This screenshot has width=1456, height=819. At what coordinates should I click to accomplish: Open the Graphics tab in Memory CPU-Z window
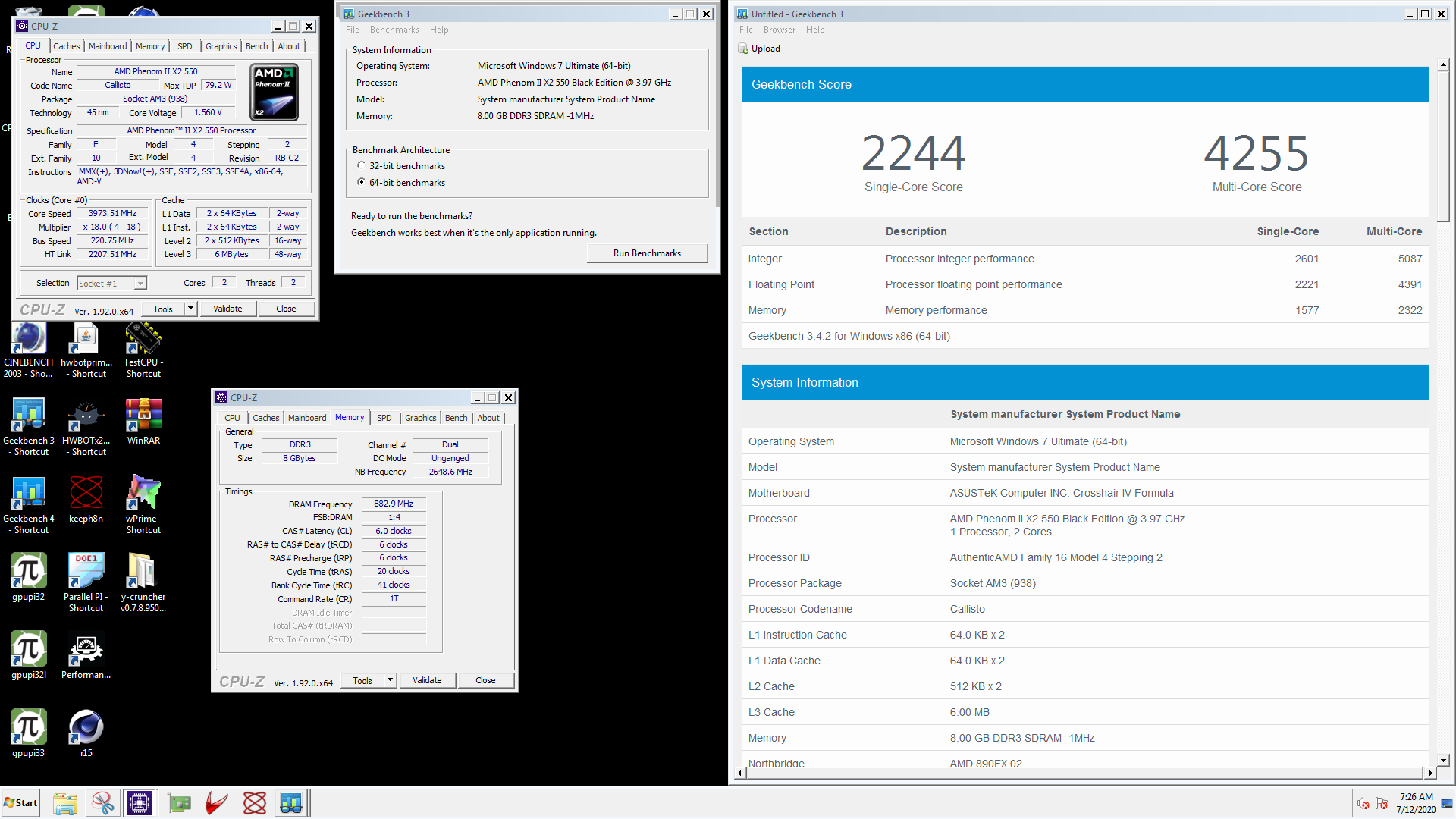421,418
